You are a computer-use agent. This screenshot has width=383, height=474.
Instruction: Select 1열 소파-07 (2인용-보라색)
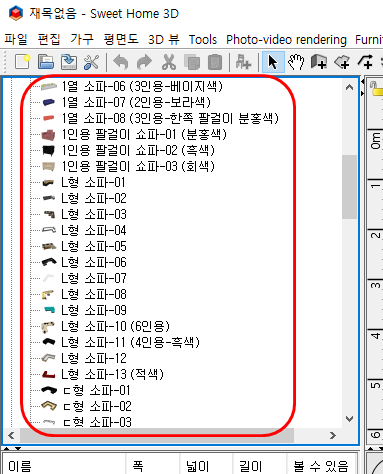coord(136,102)
